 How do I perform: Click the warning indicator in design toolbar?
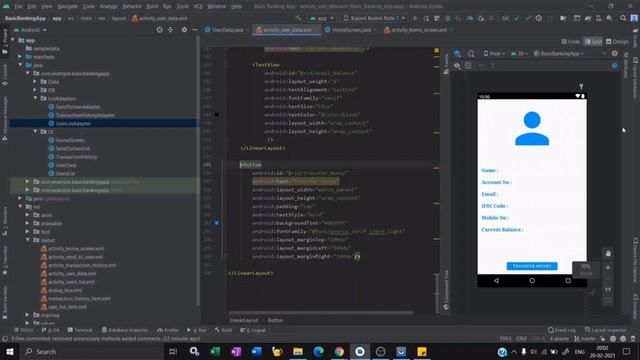click(x=615, y=53)
